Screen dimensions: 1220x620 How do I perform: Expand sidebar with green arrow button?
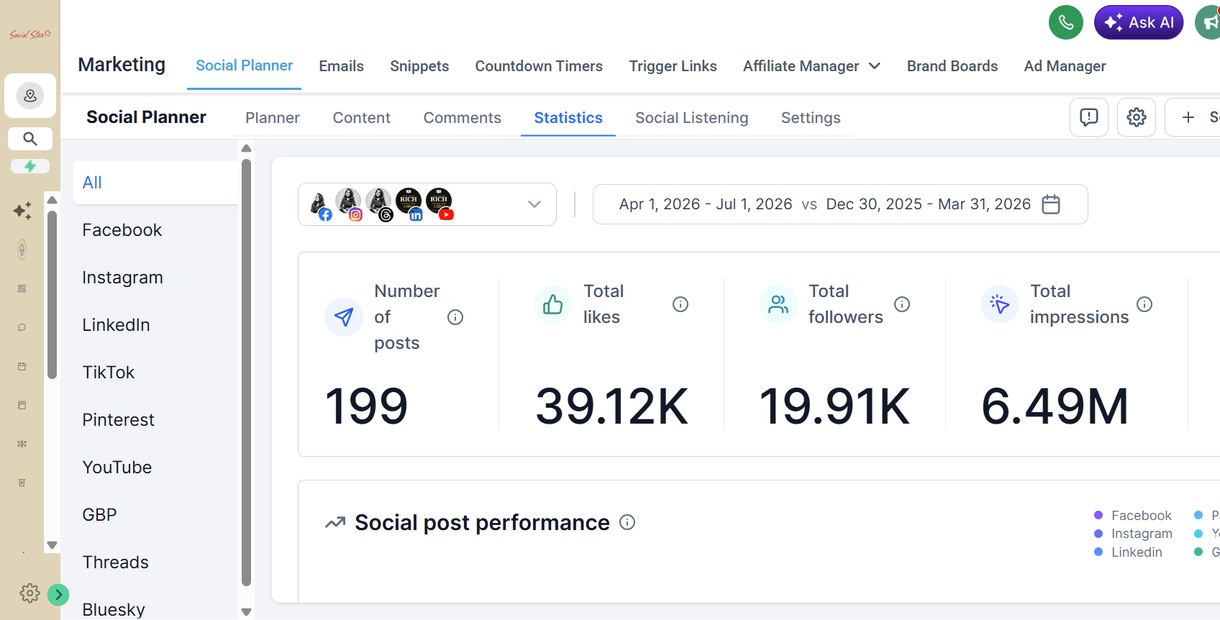[x=58, y=594]
